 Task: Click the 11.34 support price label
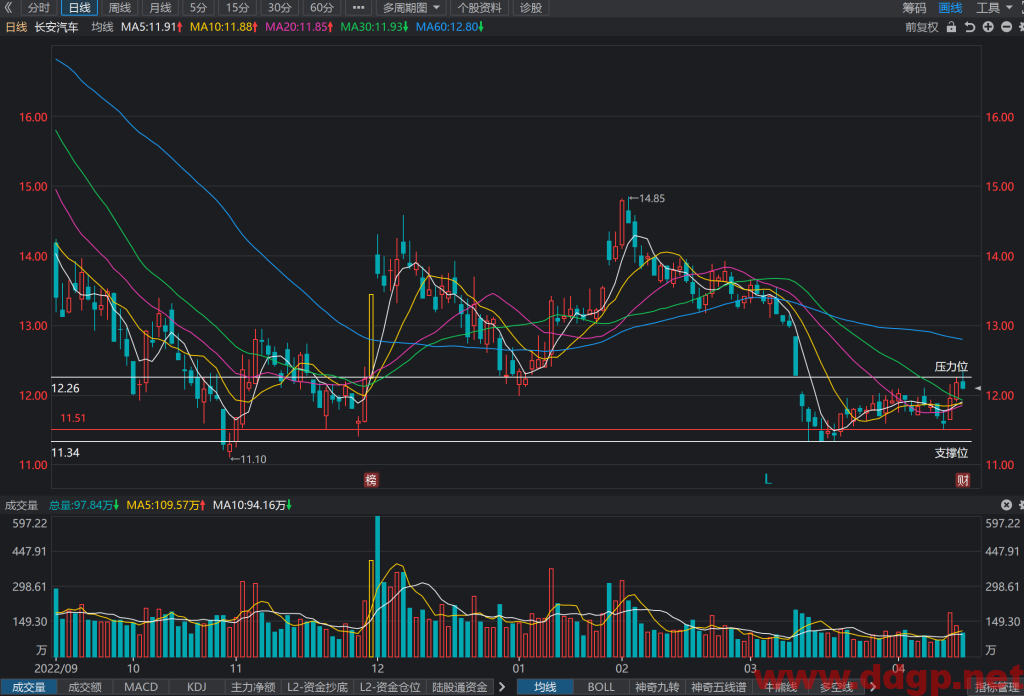pos(65,452)
